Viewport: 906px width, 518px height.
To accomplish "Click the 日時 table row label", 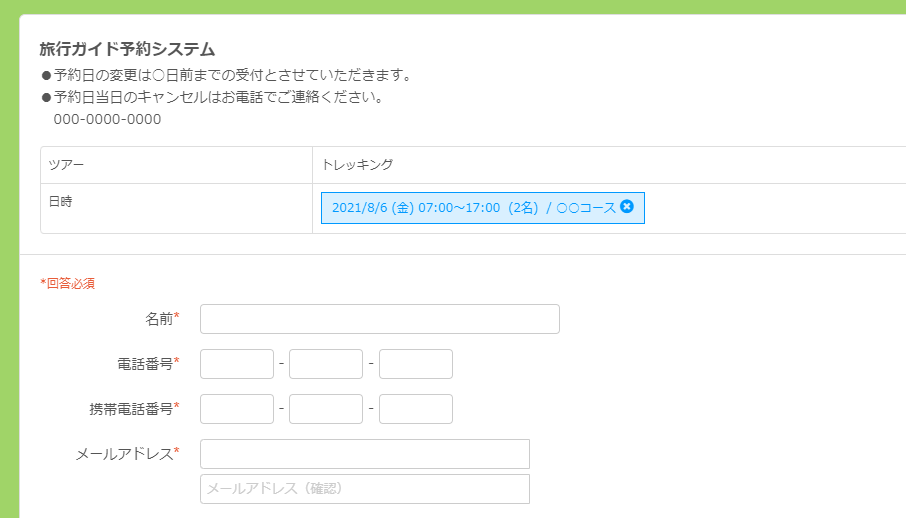I will click(60, 201).
